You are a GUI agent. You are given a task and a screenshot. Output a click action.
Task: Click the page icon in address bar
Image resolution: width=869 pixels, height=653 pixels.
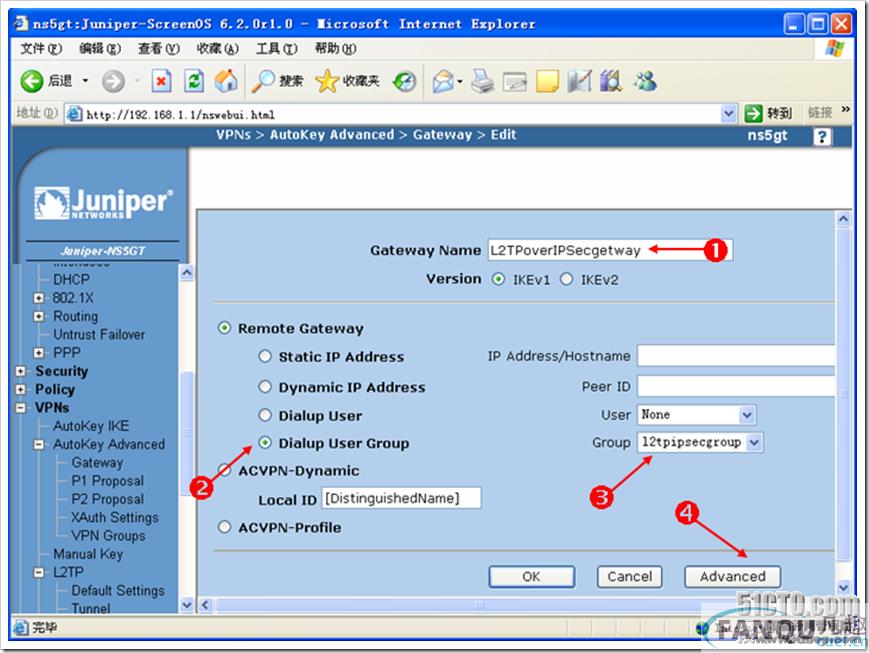point(74,114)
